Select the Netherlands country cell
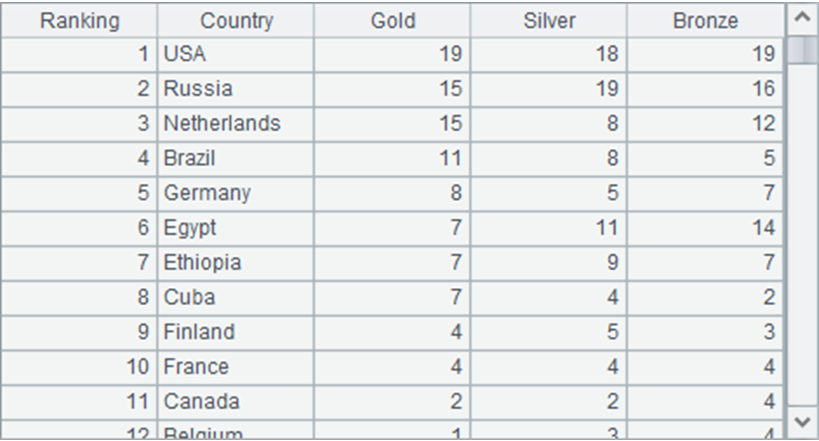Image resolution: width=819 pixels, height=441 pixels. click(236, 124)
